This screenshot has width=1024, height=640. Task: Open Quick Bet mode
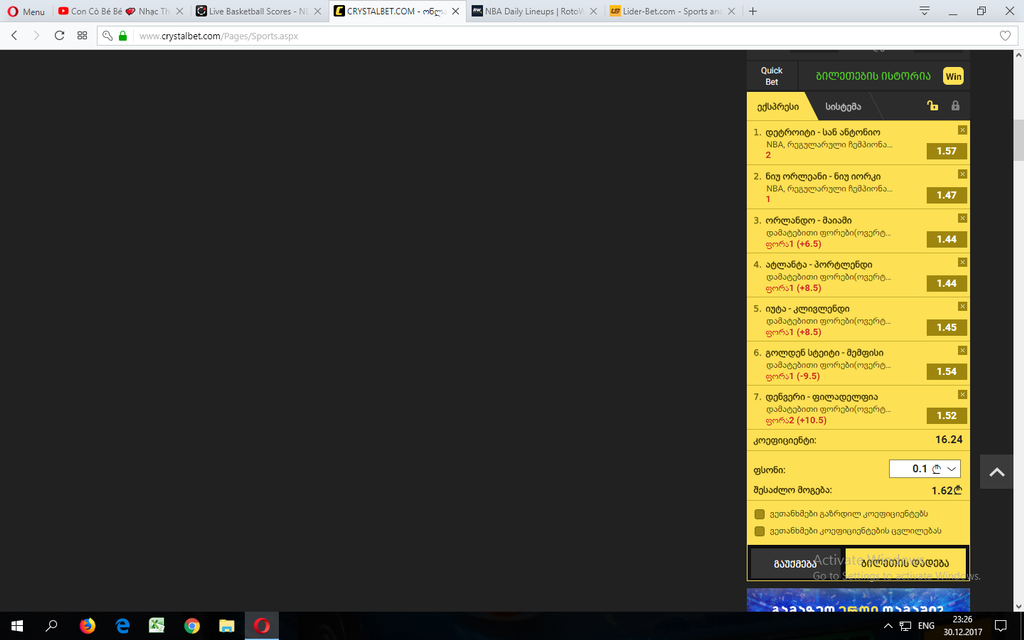(771, 76)
